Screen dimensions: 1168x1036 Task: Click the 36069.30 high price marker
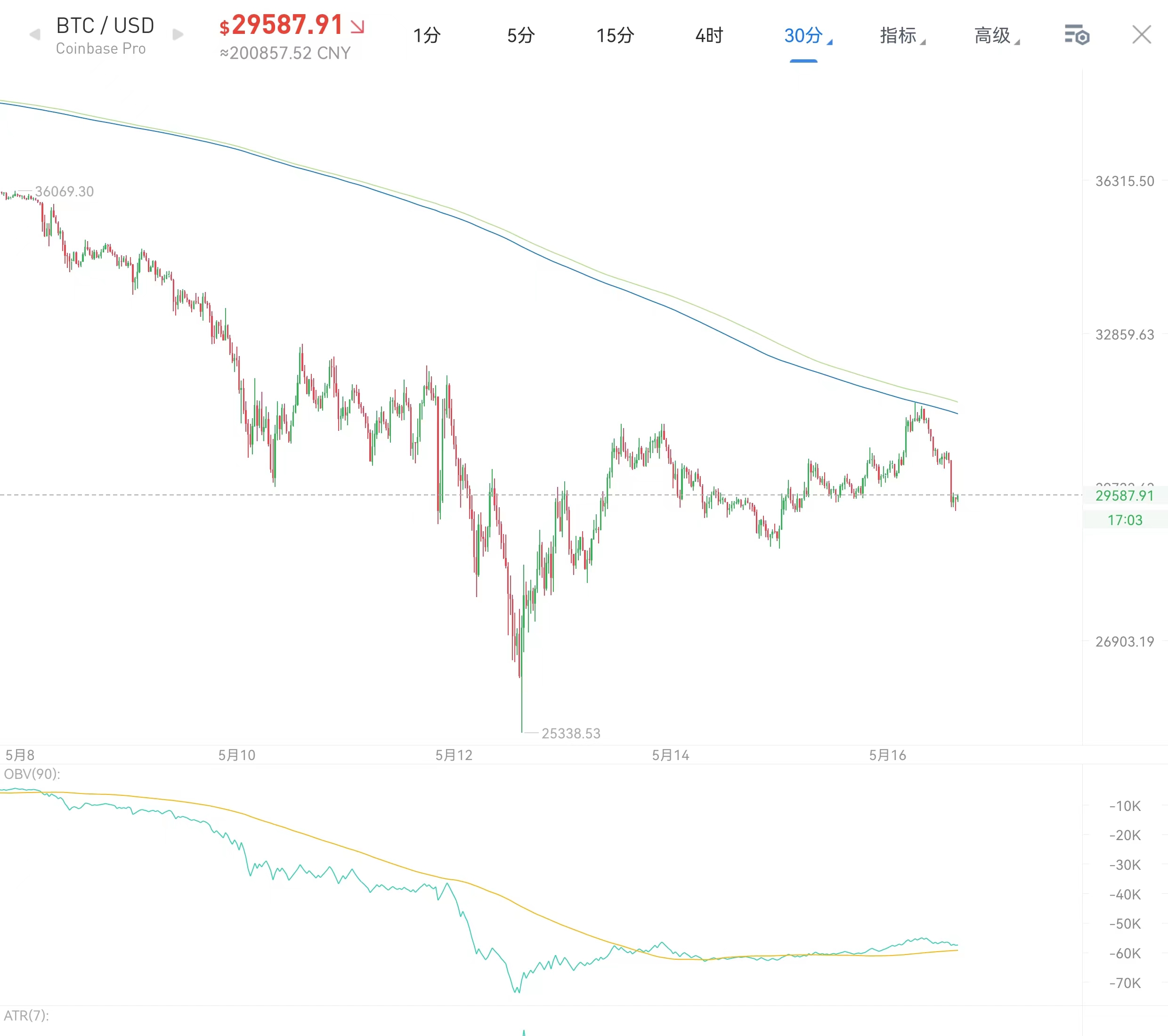click(64, 192)
